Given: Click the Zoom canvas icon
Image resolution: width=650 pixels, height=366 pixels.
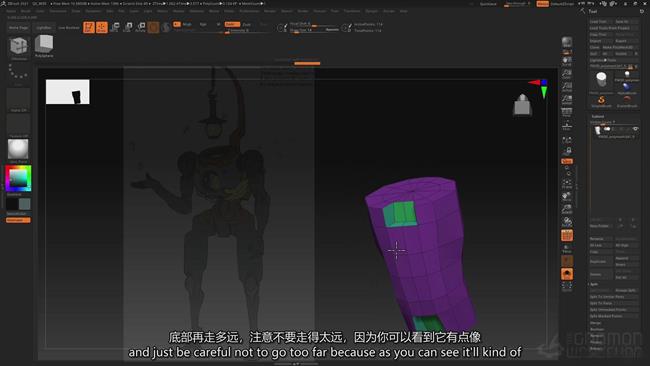Looking at the screenshot, I should pos(567,74).
